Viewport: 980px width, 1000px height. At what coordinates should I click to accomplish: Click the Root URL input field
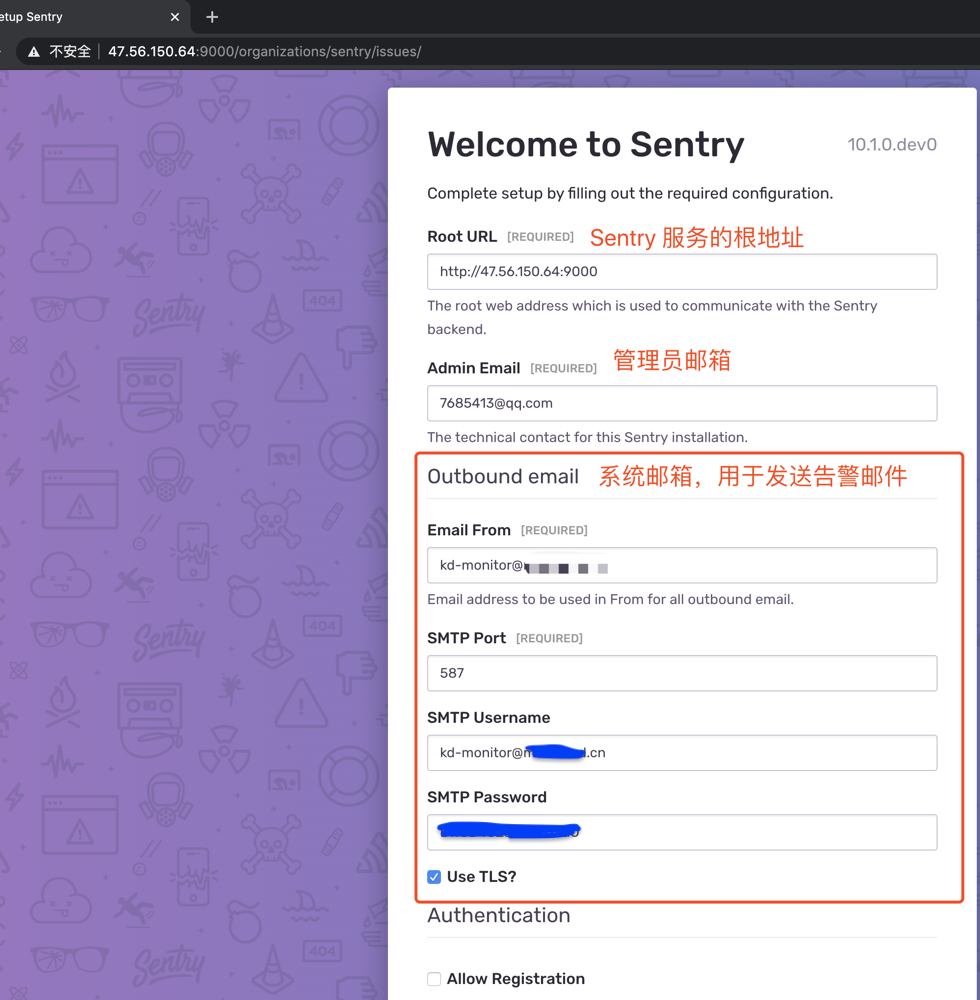pos(682,272)
